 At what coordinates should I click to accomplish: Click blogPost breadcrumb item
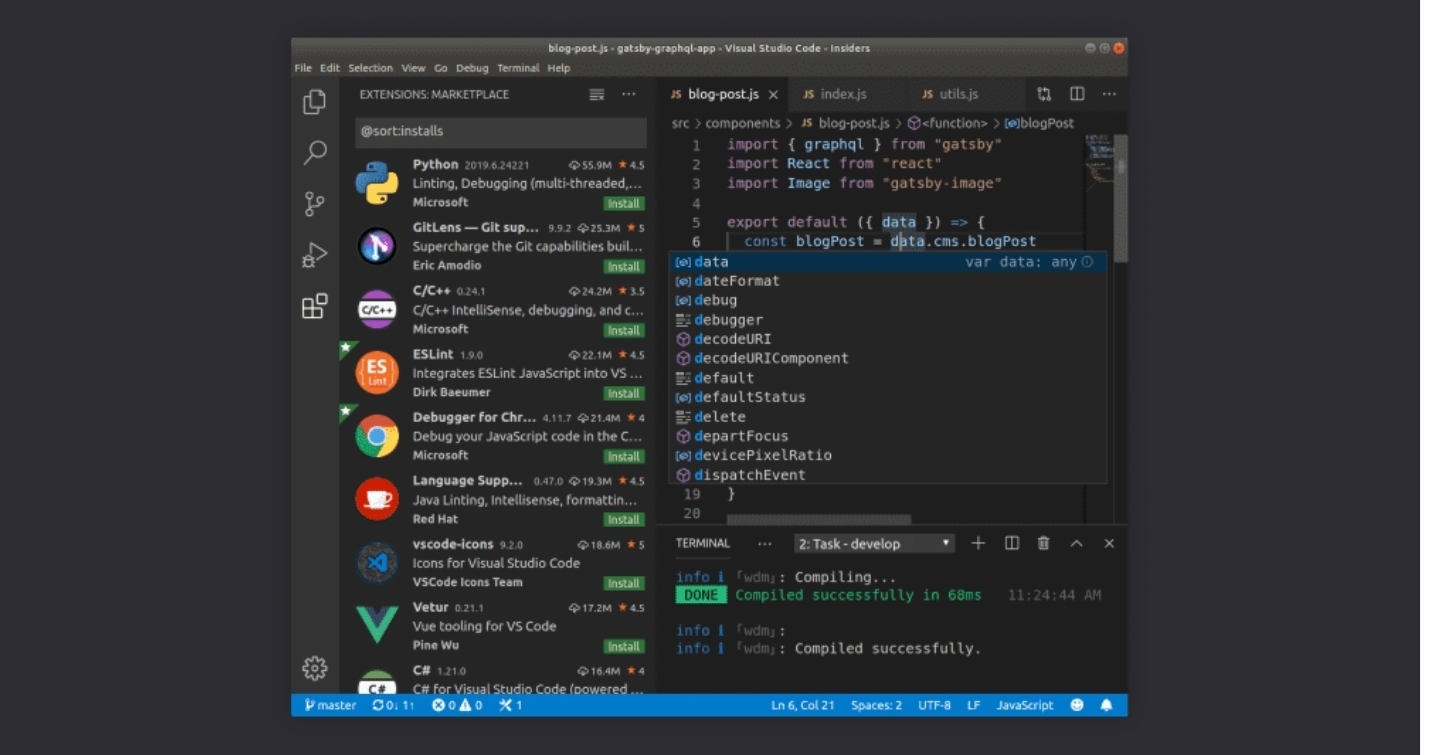click(1039, 123)
